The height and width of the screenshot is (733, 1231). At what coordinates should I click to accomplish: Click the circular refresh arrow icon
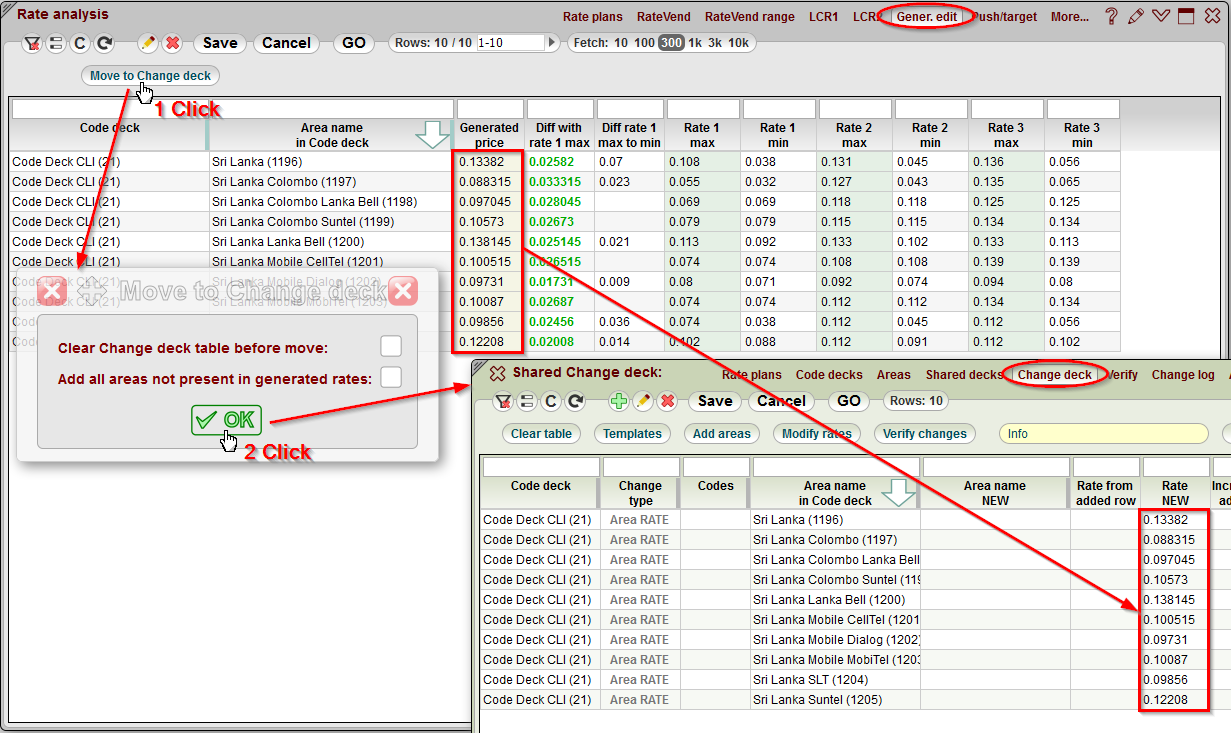coord(103,44)
